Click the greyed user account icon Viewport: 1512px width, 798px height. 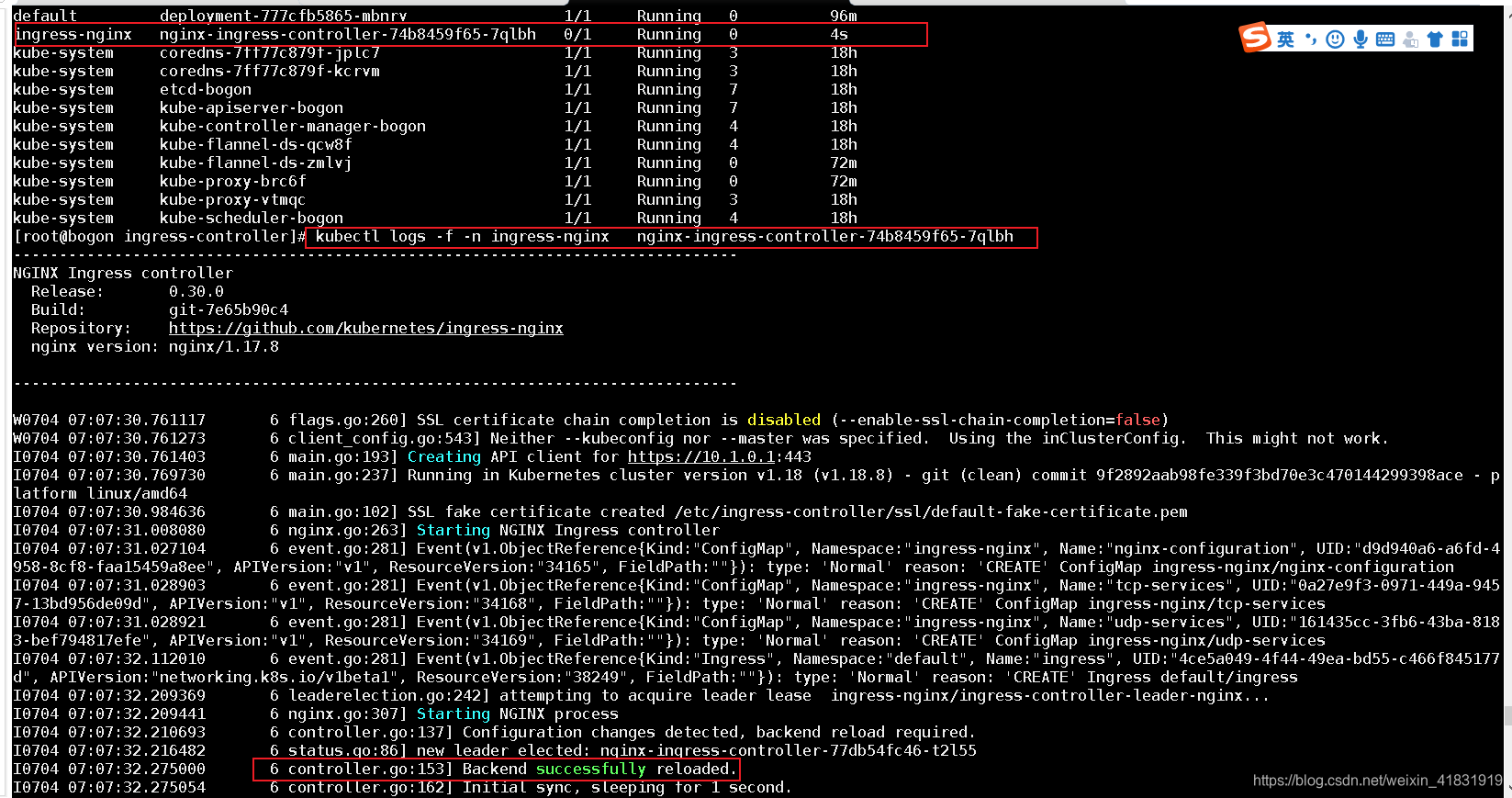click(x=1411, y=39)
